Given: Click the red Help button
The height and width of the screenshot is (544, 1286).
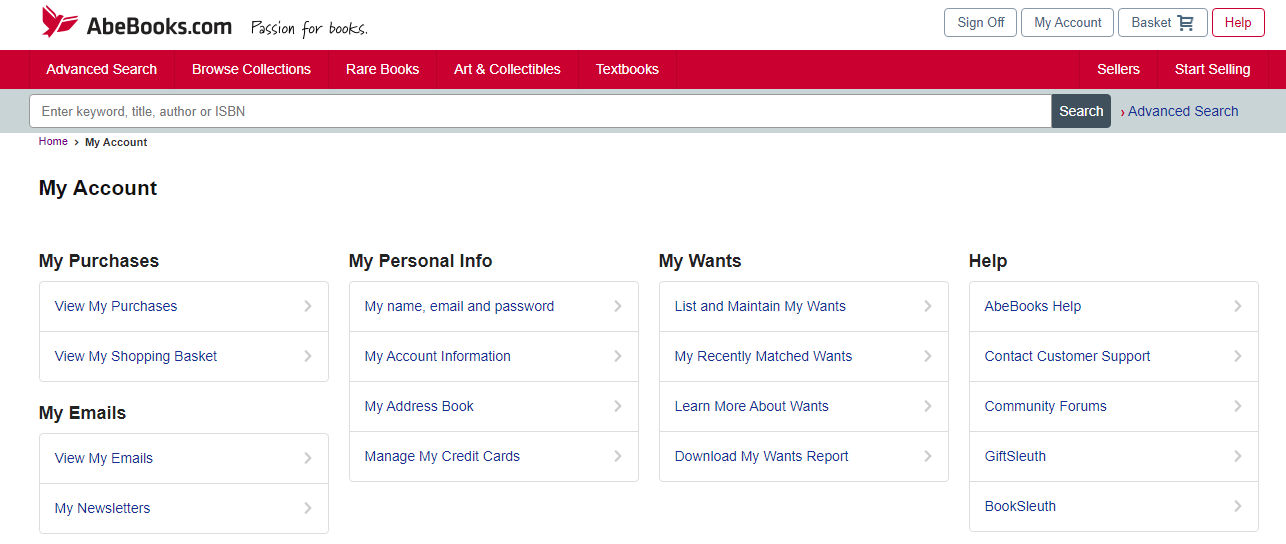Looking at the screenshot, I should 1237,23.
